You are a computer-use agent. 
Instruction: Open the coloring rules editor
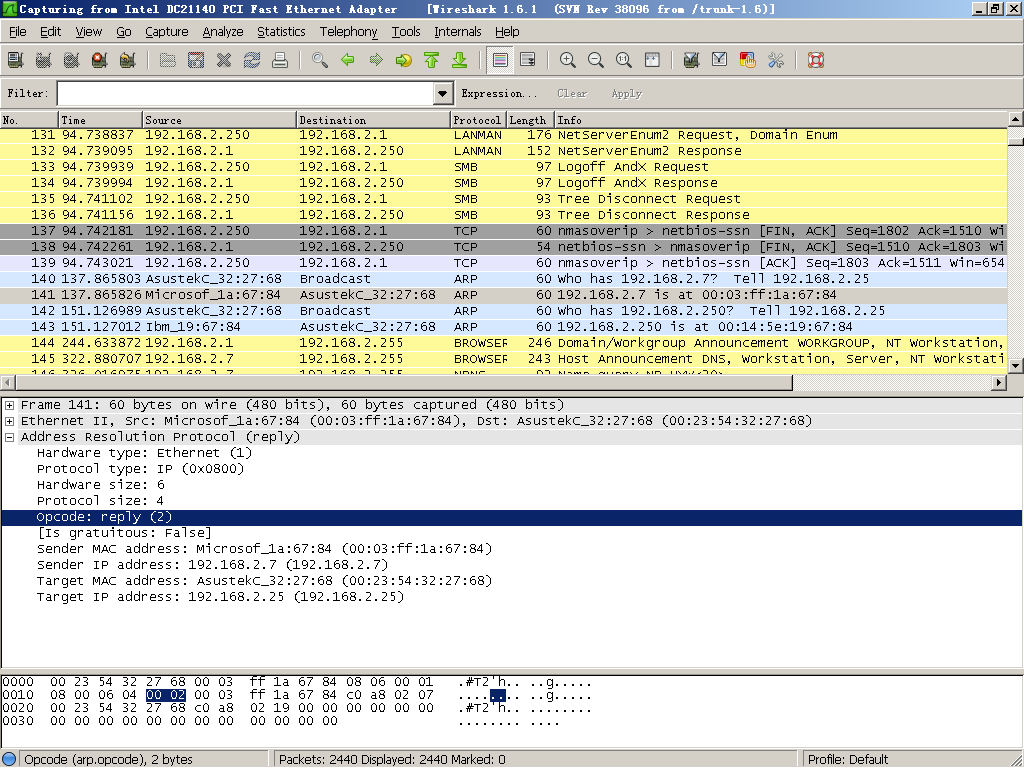coord(747,60)
